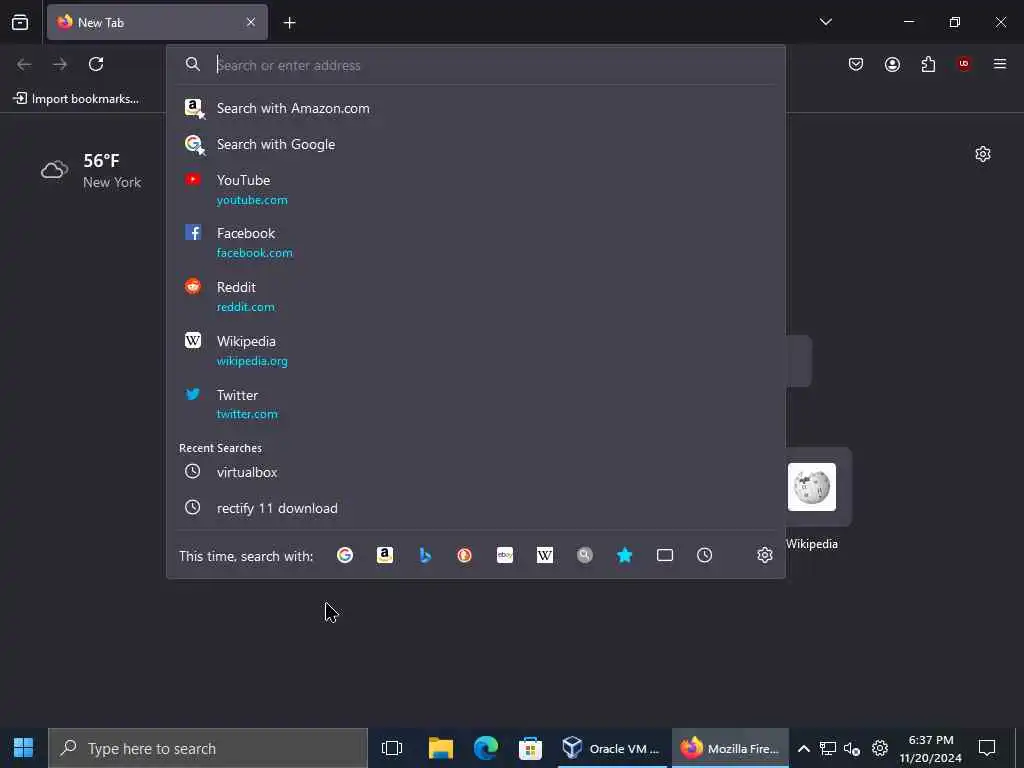1024x768 pixels.
Task: Expand the list all tabs chevron
Action: tap(825, 22)
